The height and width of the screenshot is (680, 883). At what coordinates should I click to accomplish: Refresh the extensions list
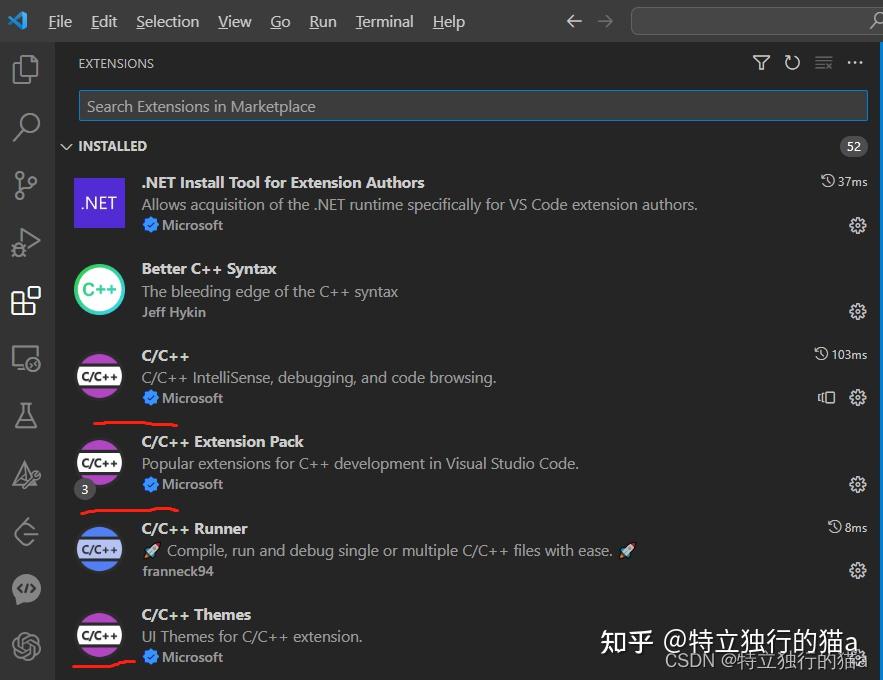(x=792, y=62)
